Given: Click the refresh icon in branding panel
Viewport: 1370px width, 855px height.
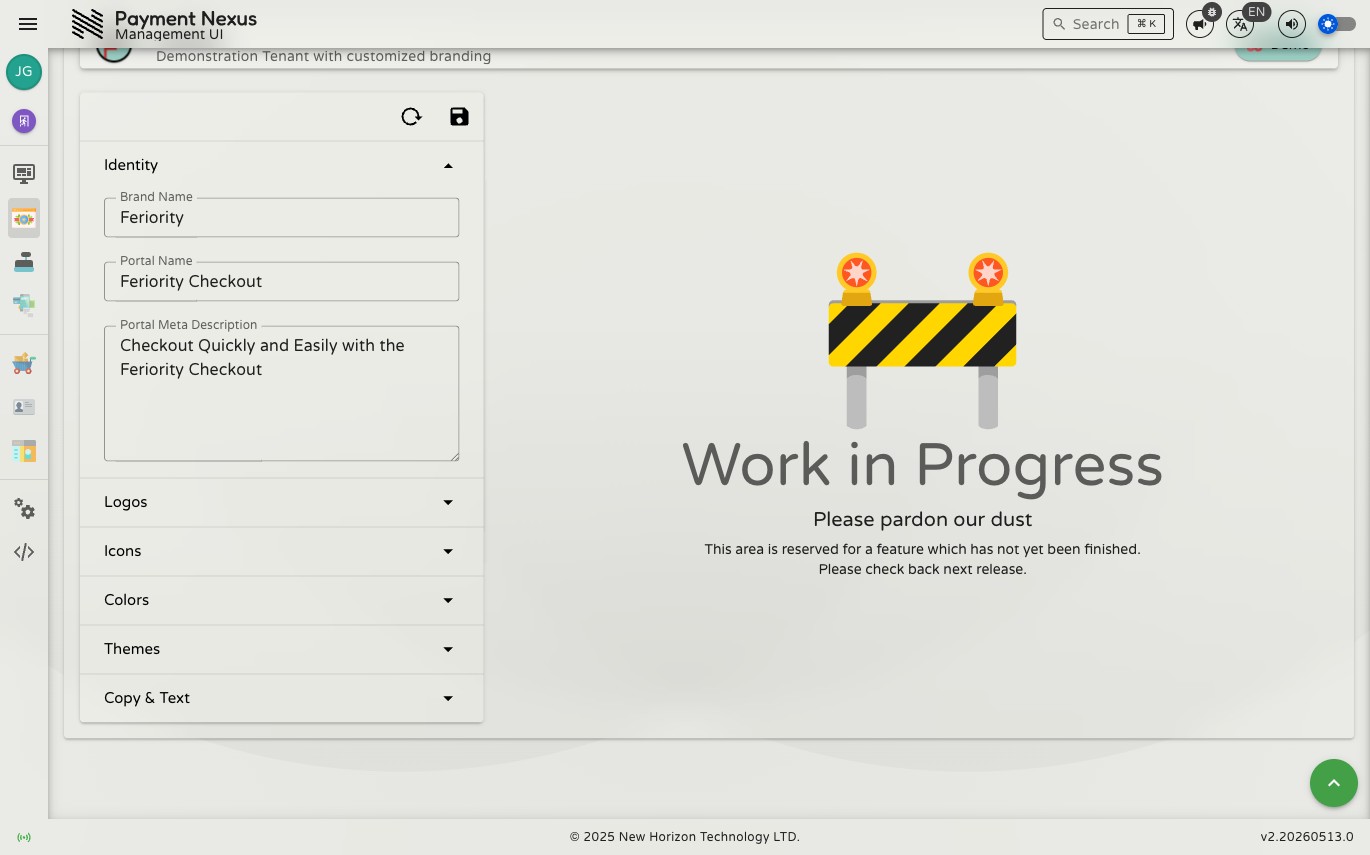Looking at the screenshot, I should coord(411,117).
